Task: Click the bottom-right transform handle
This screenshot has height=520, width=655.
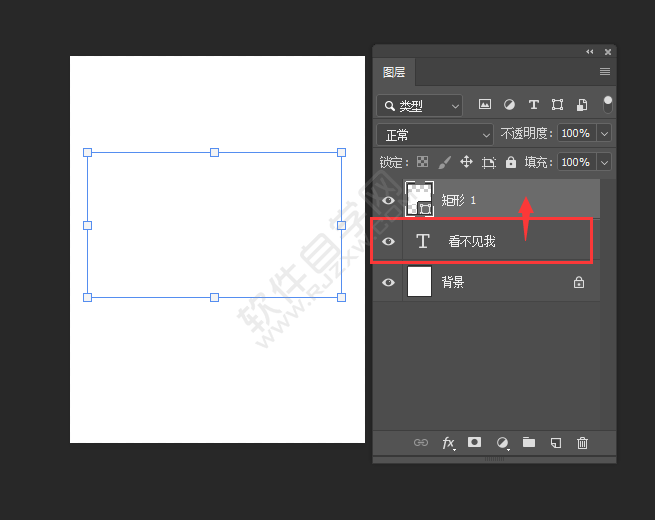Action: (x=341, y=297)
